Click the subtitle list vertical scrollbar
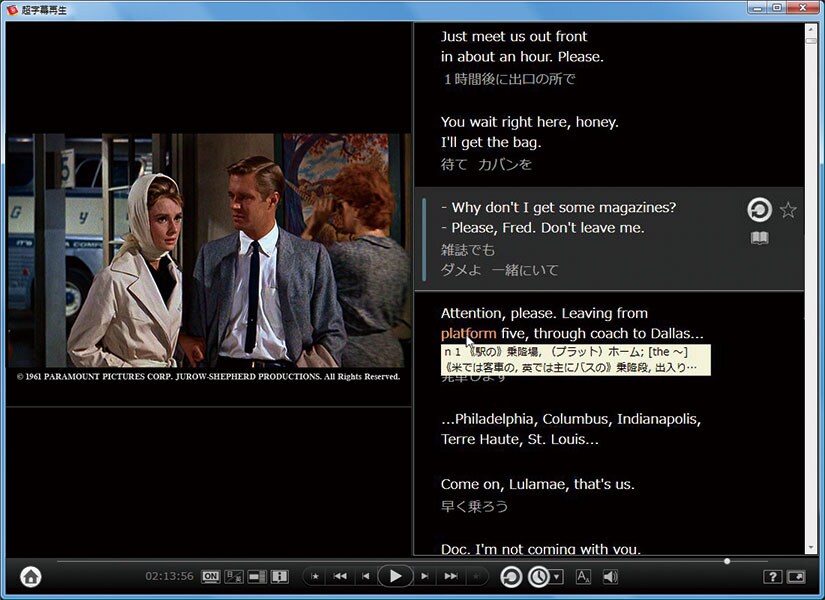This screenshot has width=825, height=600. tap(811, 288)
